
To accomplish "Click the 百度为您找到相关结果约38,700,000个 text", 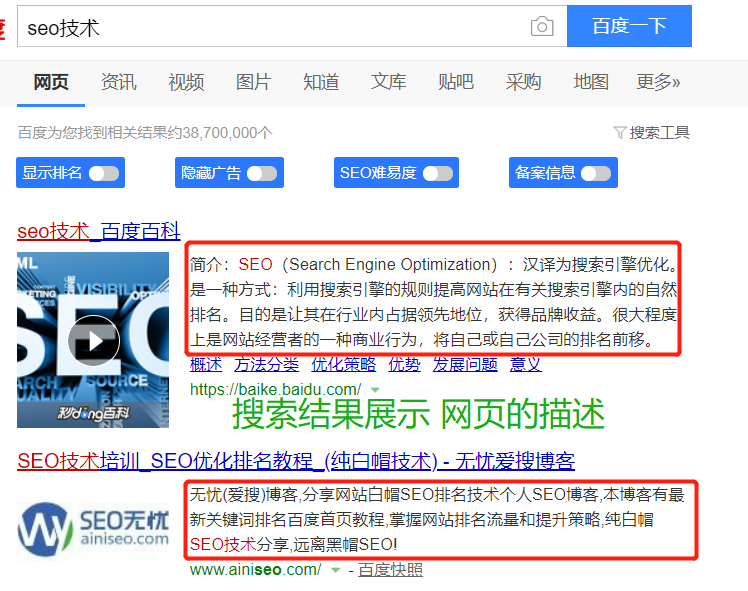I will click(x=145, y=133).
